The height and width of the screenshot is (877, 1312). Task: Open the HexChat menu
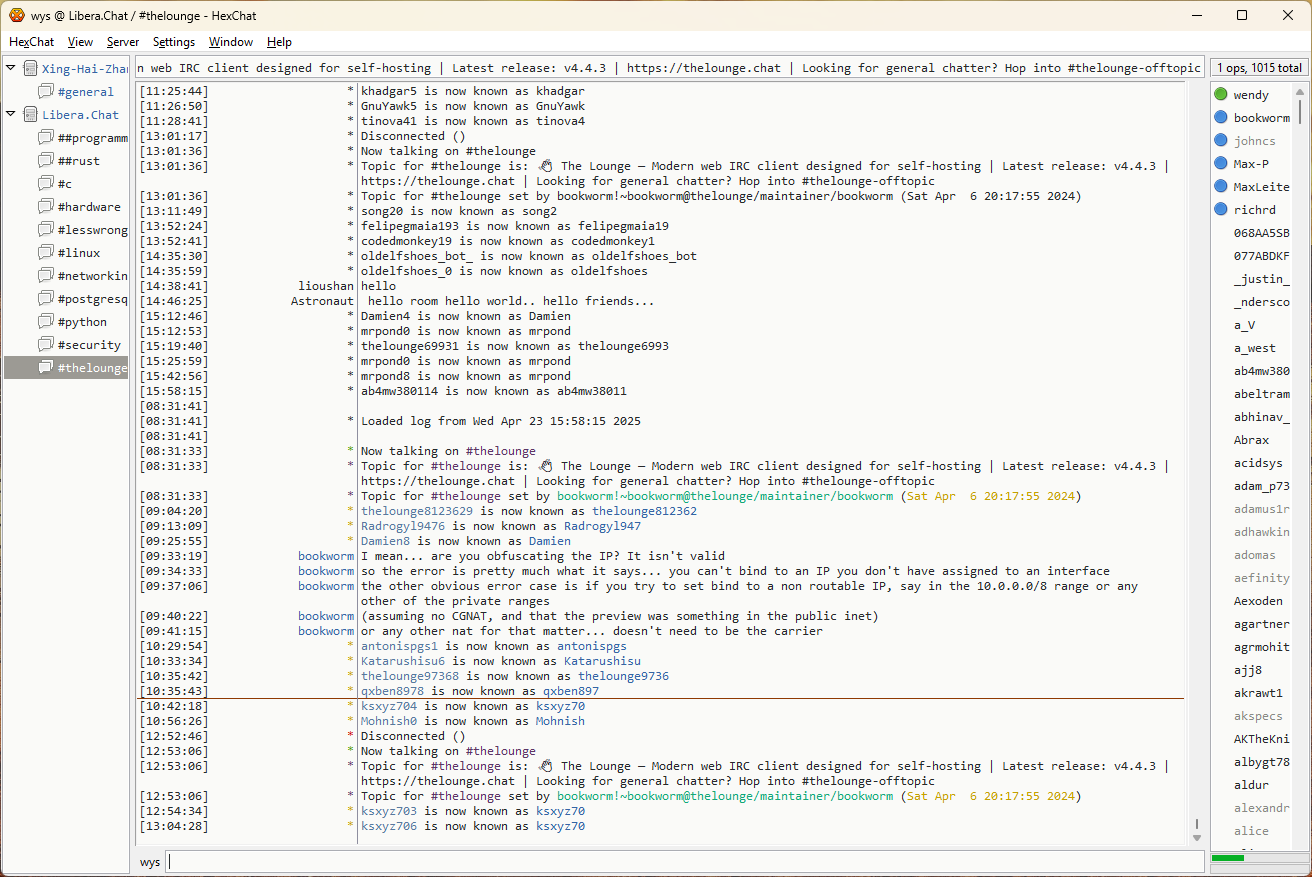pos(32,42)
